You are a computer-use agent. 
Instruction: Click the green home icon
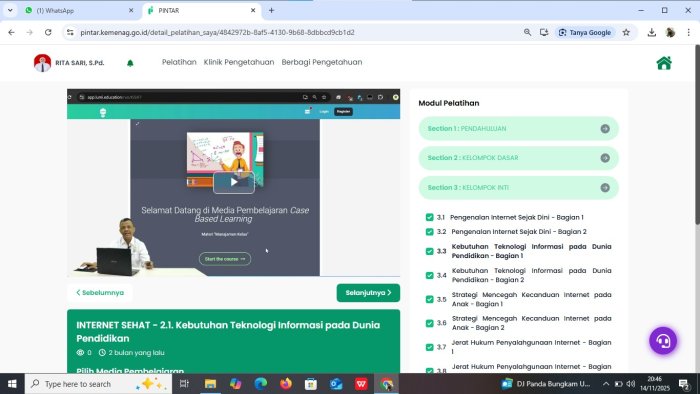664,63
